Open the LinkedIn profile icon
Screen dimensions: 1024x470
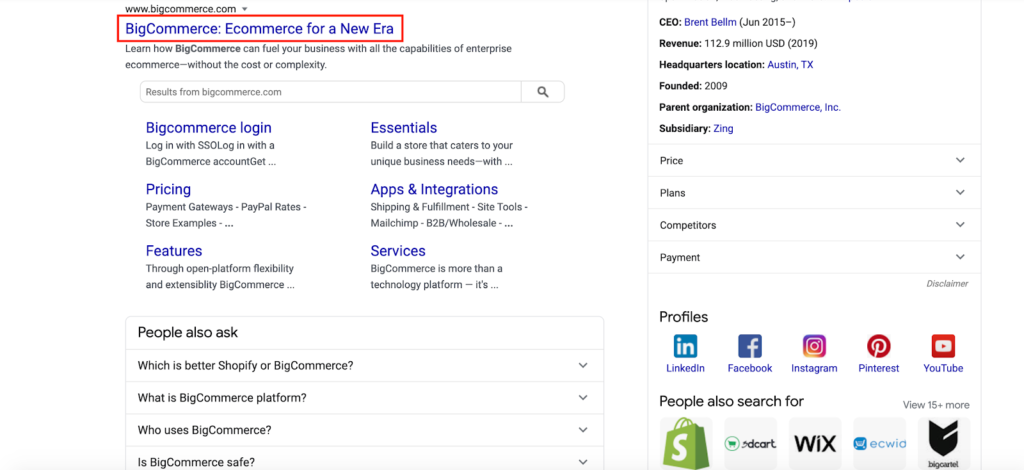[x=685, y=346]
